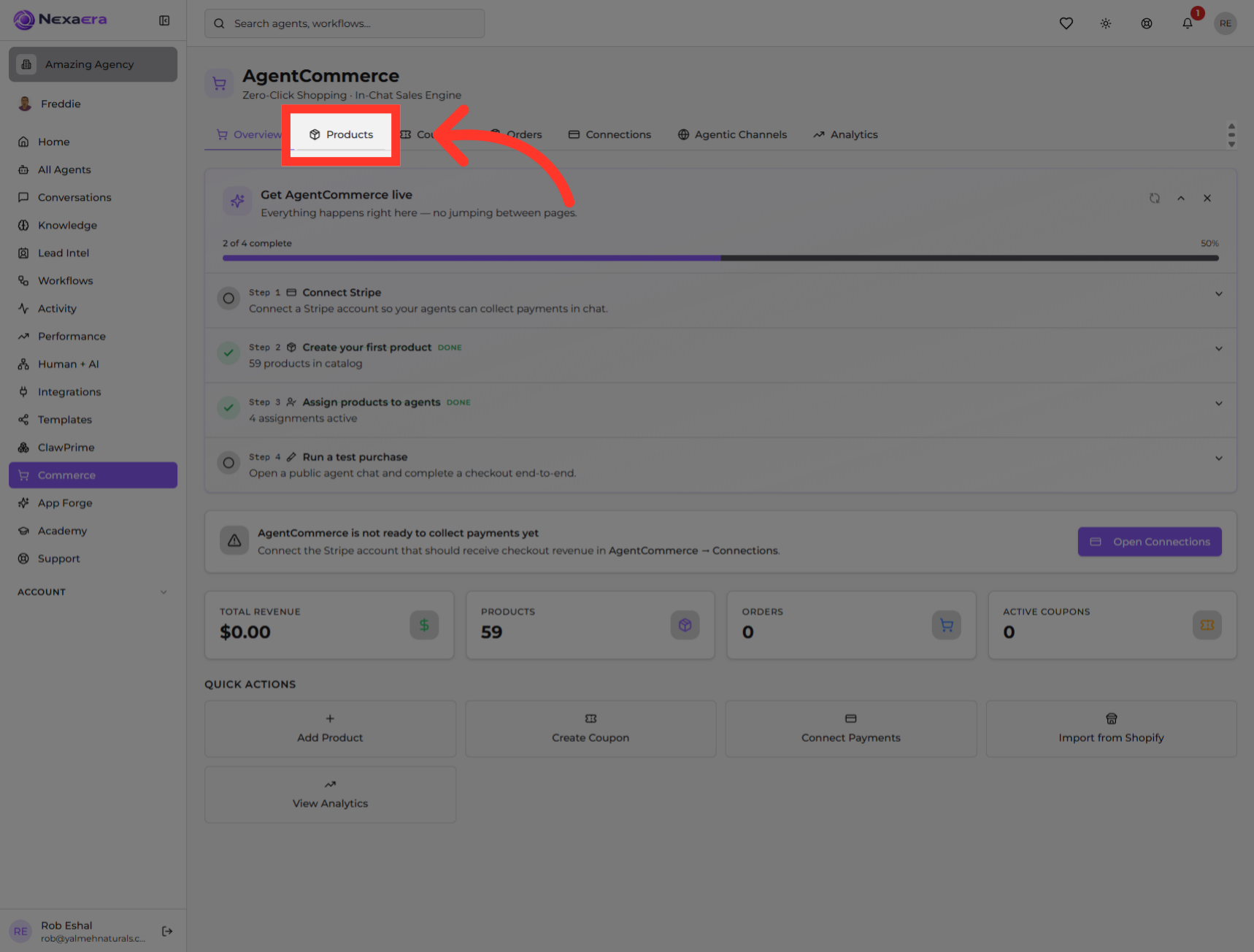1254x952 pixels.
Task: Click Connect Payments quick action
Action: 851,729
